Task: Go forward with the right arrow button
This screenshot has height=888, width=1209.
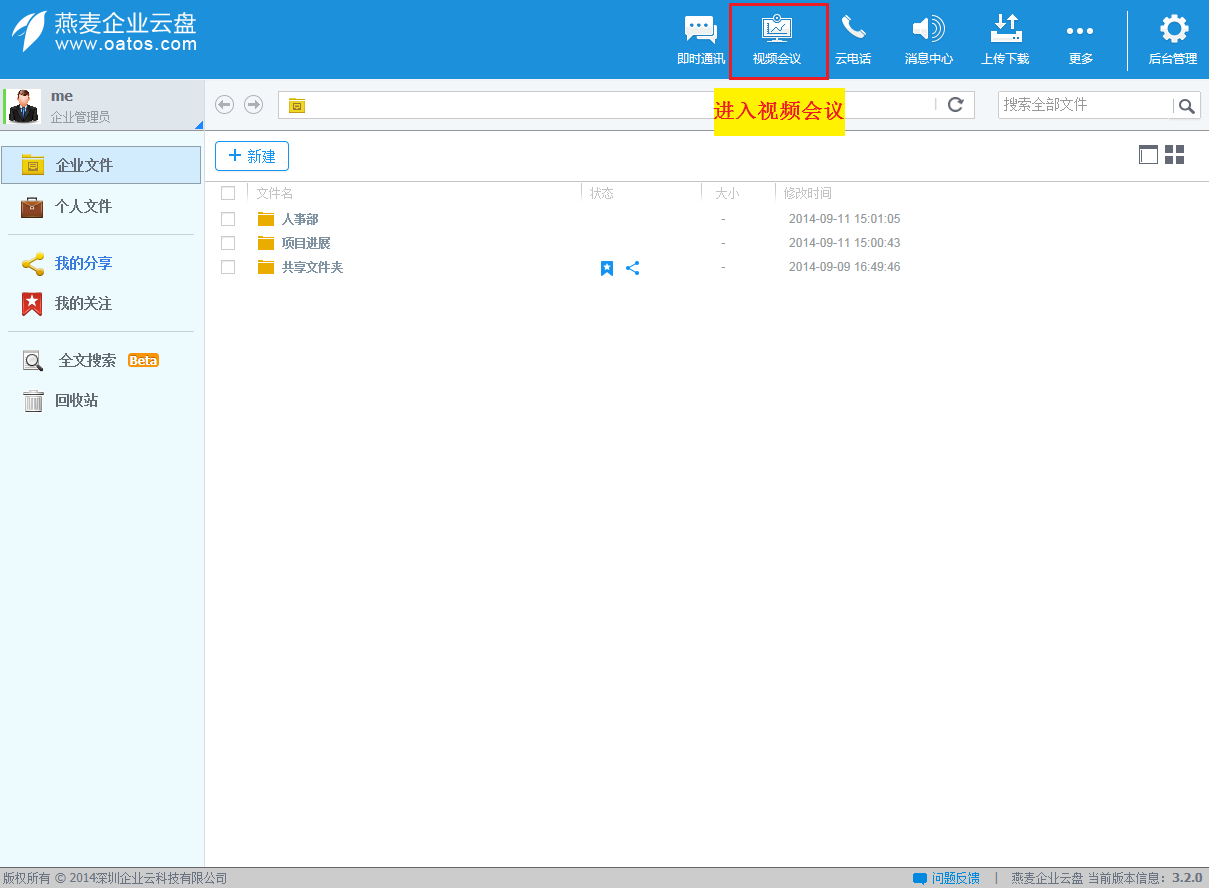Action: pyautogui.click(x=254, y=105)
